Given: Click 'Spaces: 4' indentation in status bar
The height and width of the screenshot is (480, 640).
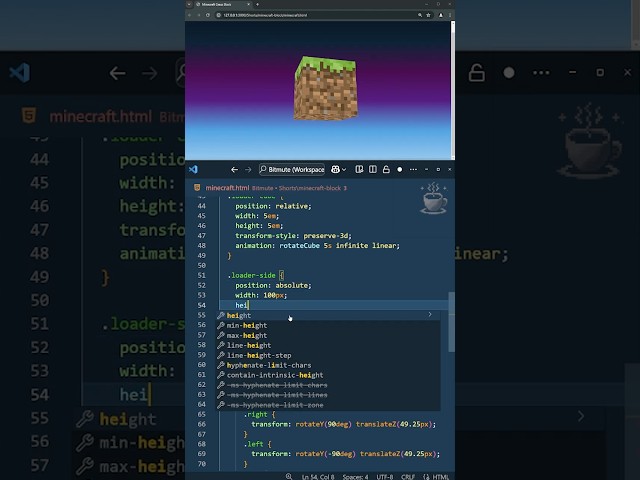Looking at the screenshot, I should click(355, 477).
